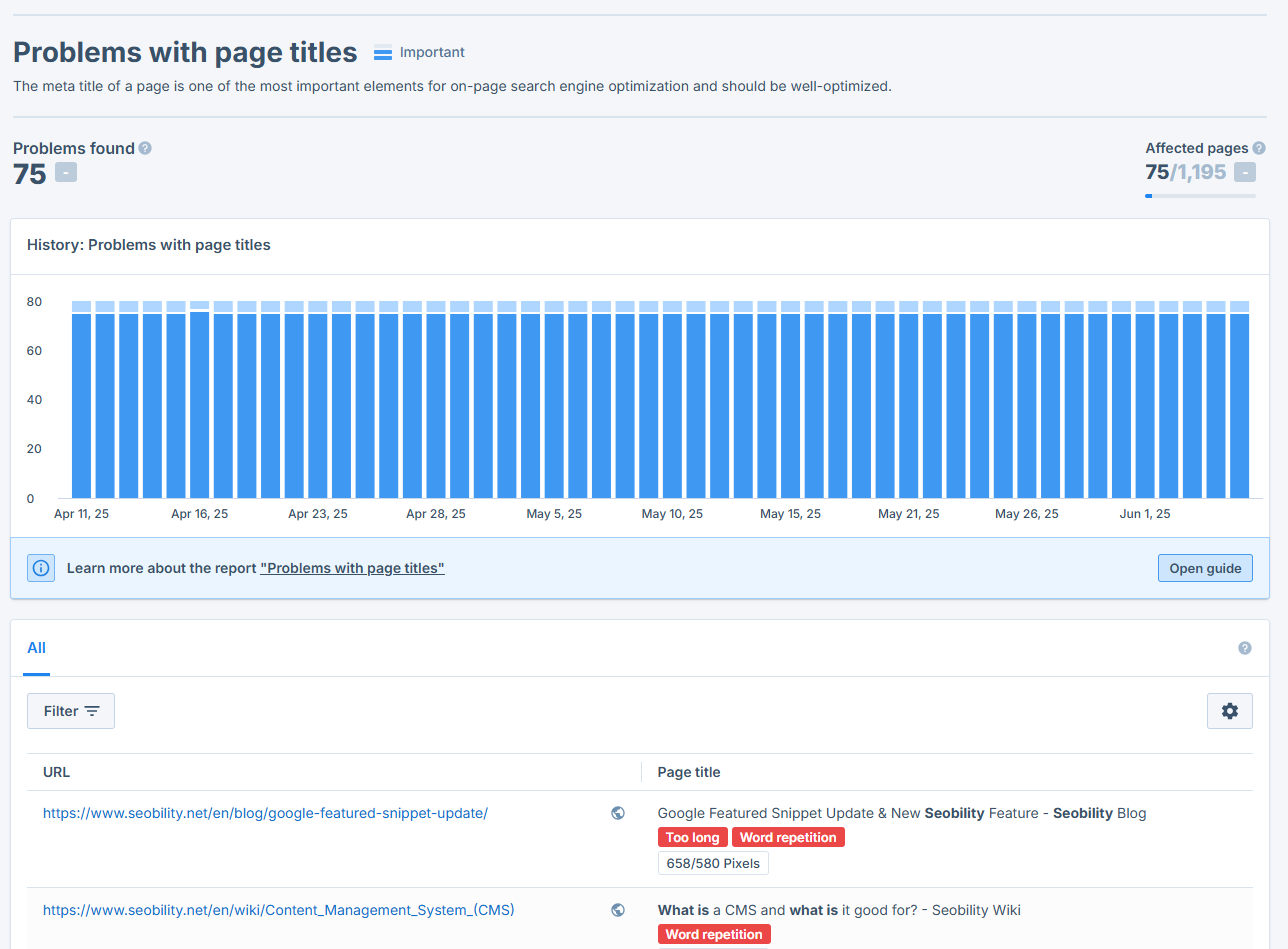Click the question mark icon right of the tabs
The height and width of the screenshot is (949, 1288).
[x=1244, y=648]
